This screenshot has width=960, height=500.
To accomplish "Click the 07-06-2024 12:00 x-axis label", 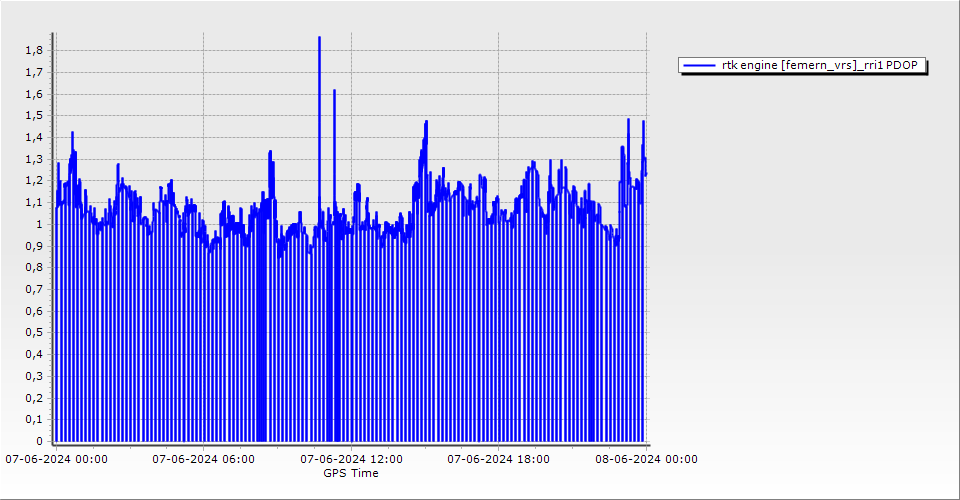I will pos(351,459).
